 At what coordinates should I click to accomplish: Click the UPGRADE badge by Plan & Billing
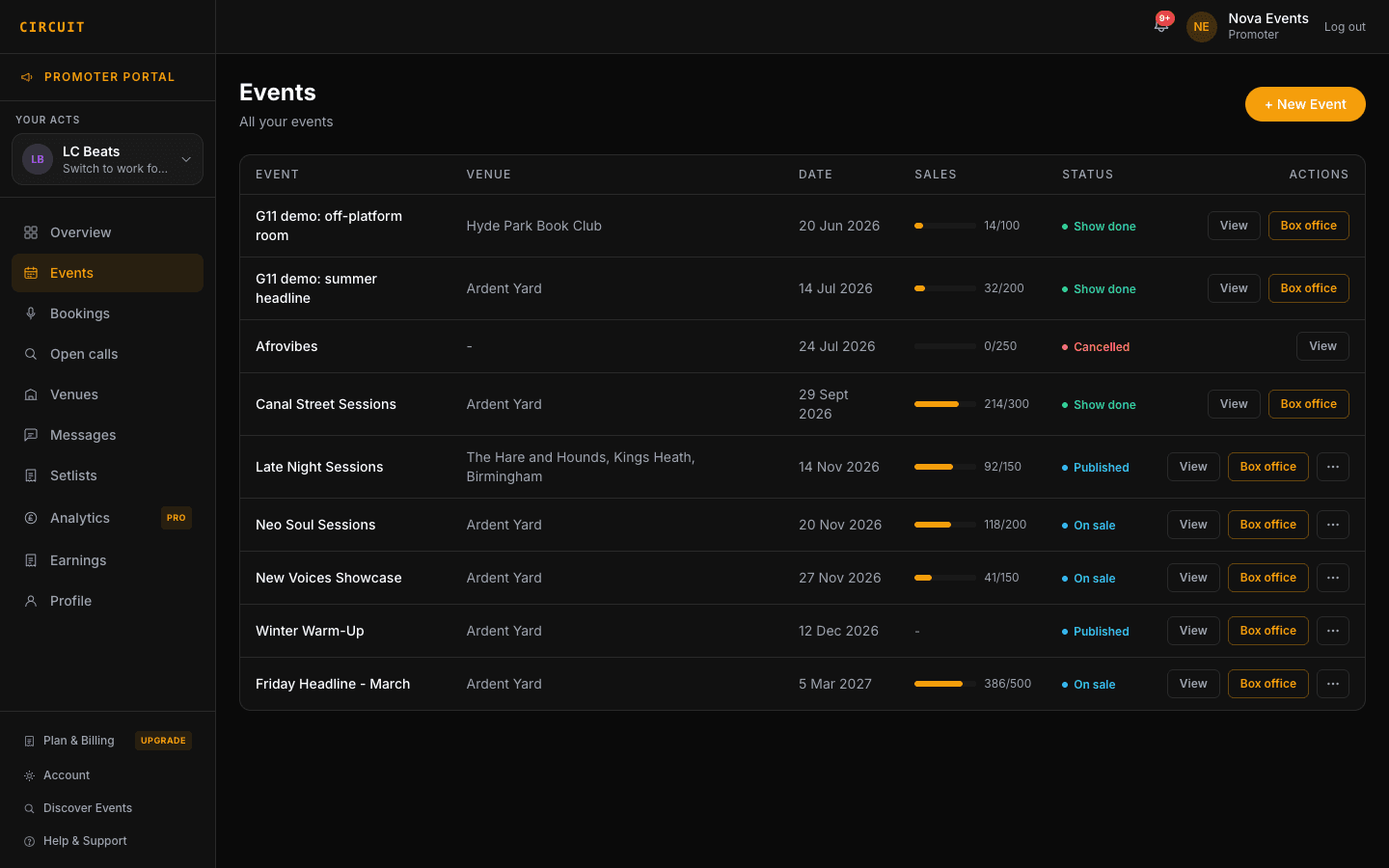(x=163, y=741)
